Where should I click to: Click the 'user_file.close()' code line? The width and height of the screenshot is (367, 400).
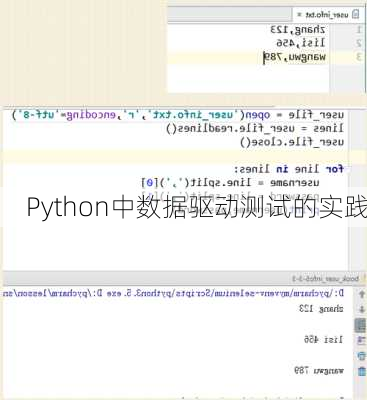click(x=292, y=142)
